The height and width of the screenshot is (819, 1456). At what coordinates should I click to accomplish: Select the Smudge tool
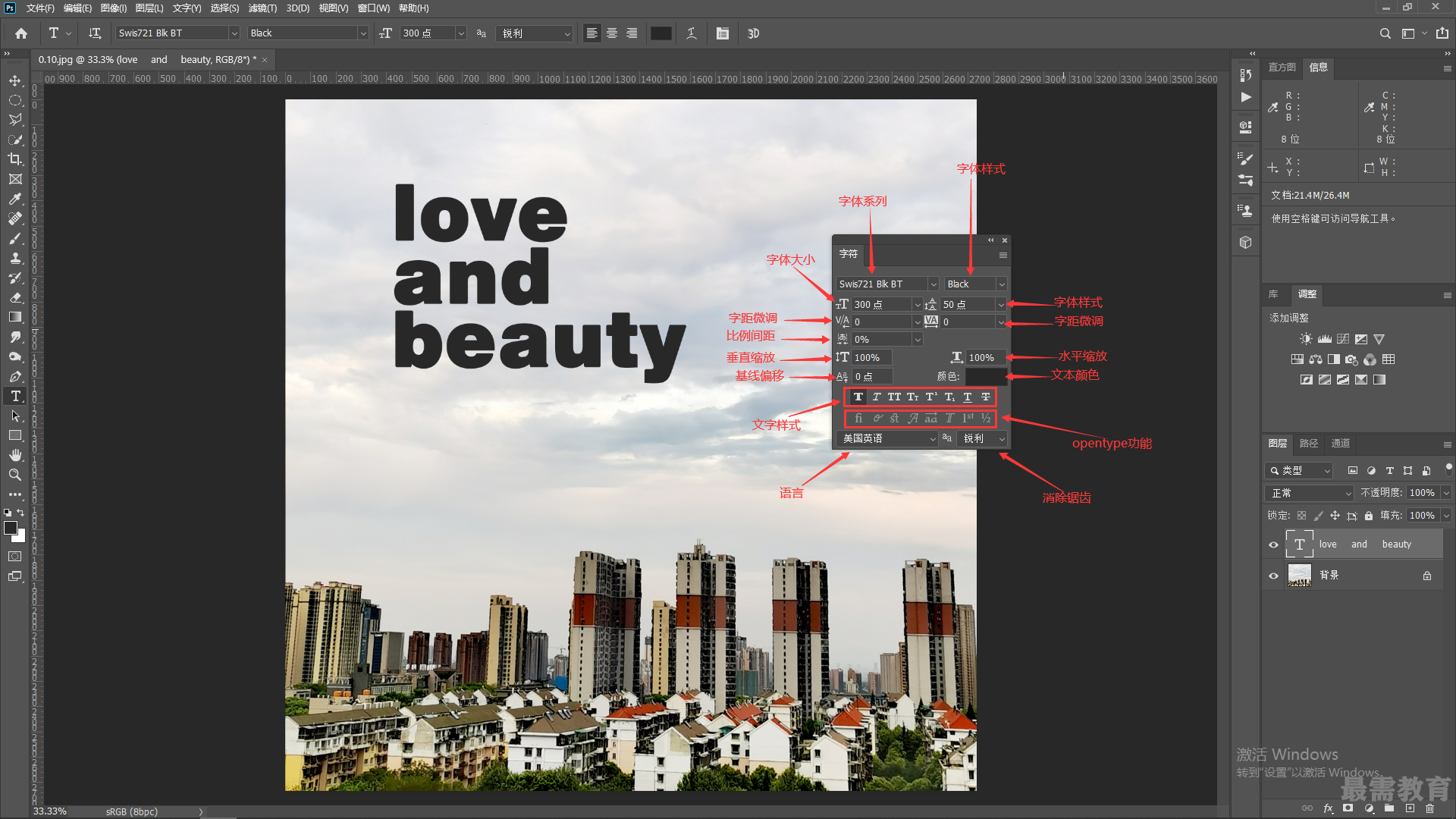(x=15, y=337)
